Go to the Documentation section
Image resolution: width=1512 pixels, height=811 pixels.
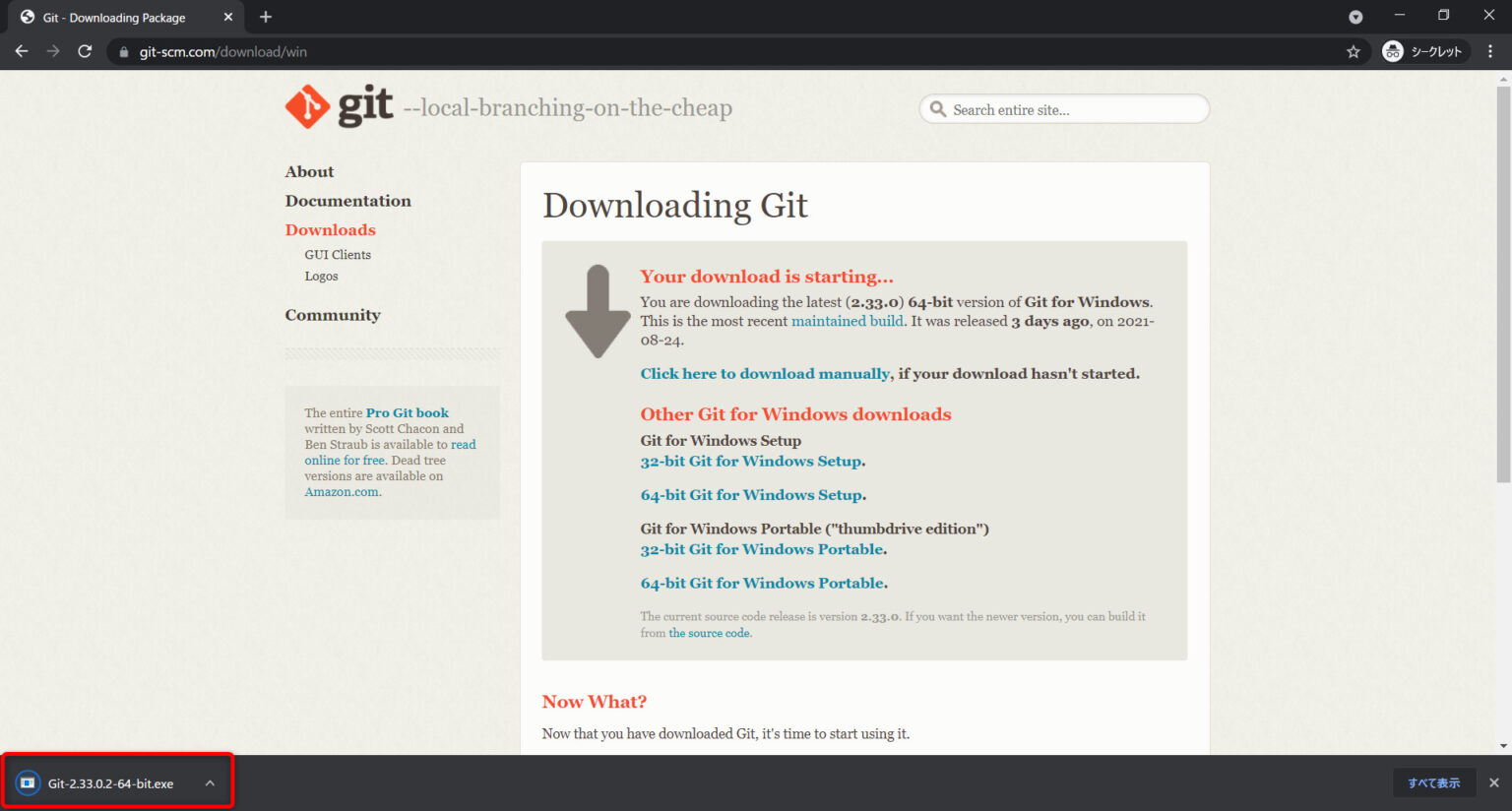pos(347,201)
